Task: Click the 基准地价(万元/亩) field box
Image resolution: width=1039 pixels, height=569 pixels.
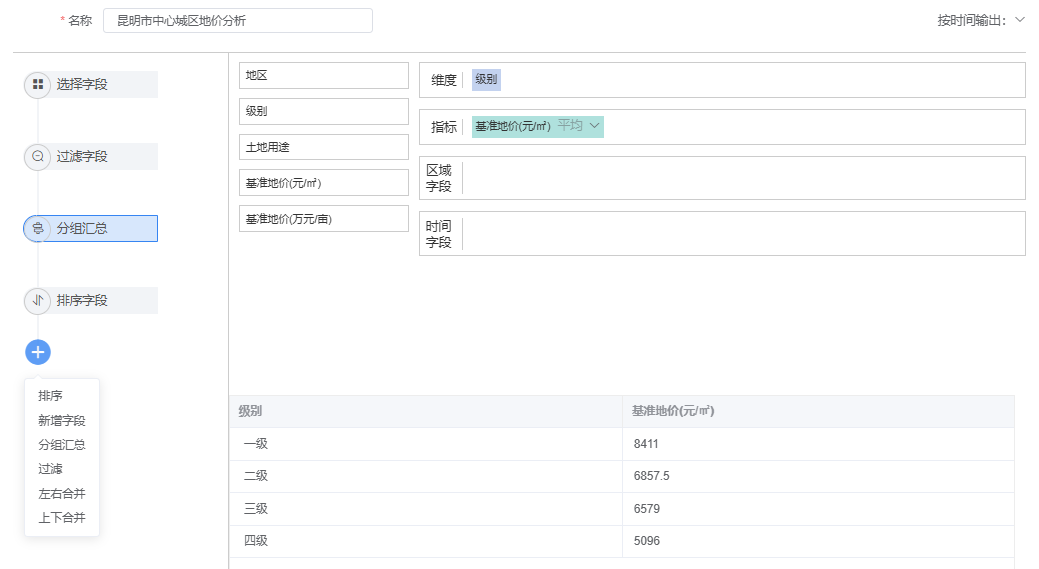Action: (x=323, y=219)
